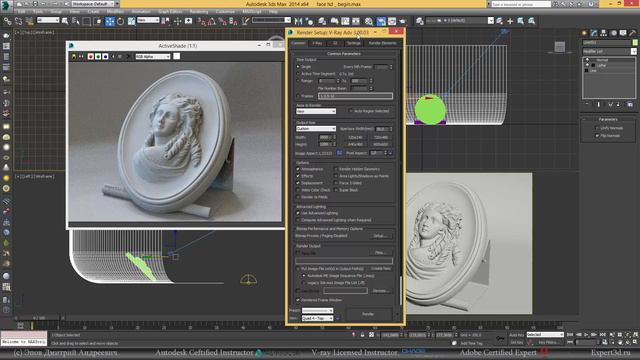The image size is (640, 360).
Task: Select the Range time output radio button
Action: [x=298, y=81]
